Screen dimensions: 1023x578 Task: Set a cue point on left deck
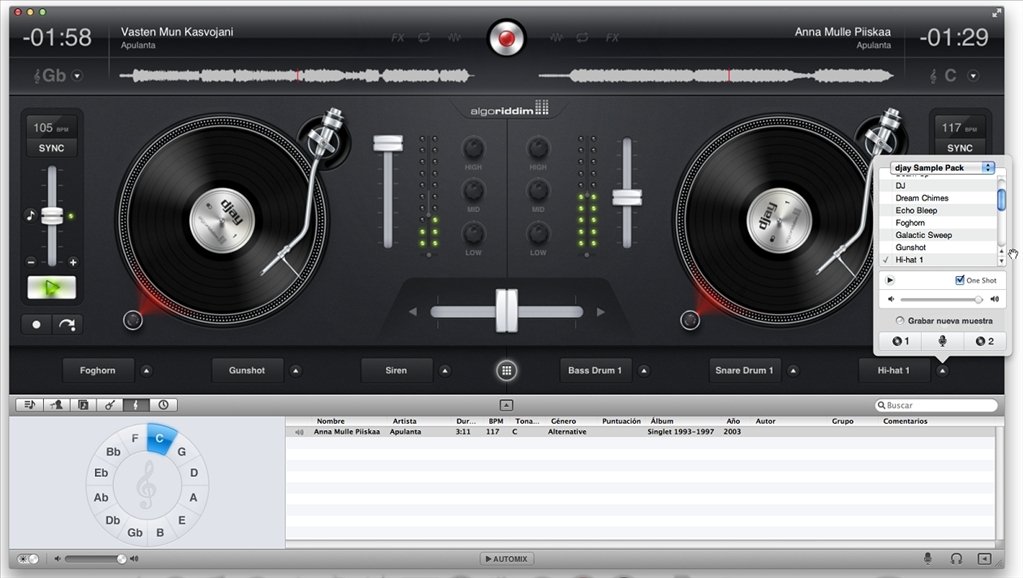pos(37,324)
